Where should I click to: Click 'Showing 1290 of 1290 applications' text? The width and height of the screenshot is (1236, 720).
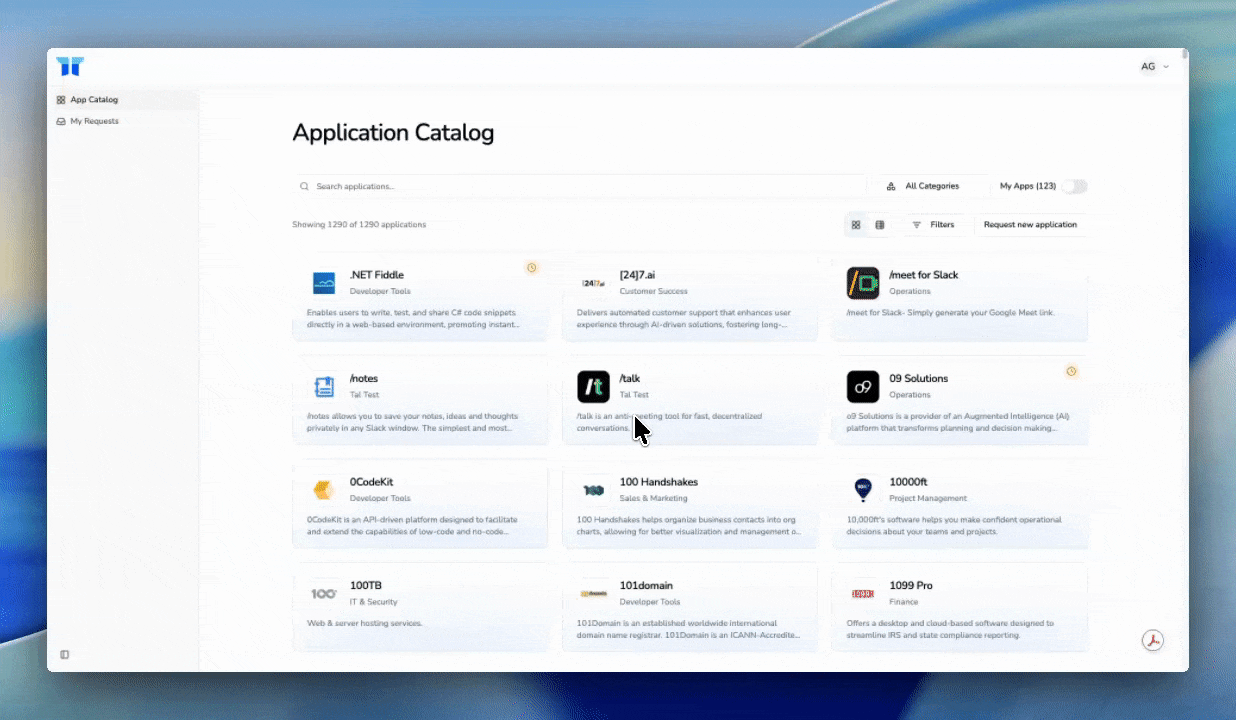tap(359, 225)
